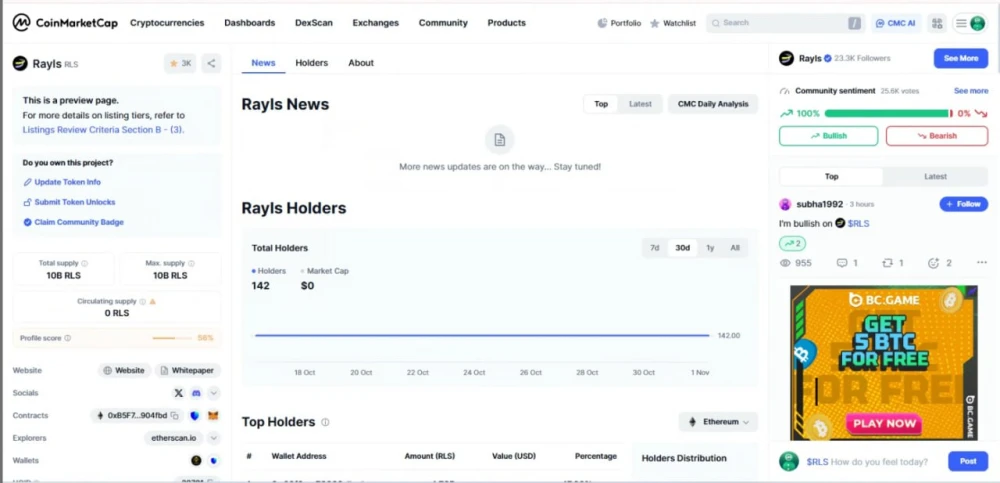Copy the contract address 0xB5F7...904fbd
1000x483 pixels.
[174, 415]
